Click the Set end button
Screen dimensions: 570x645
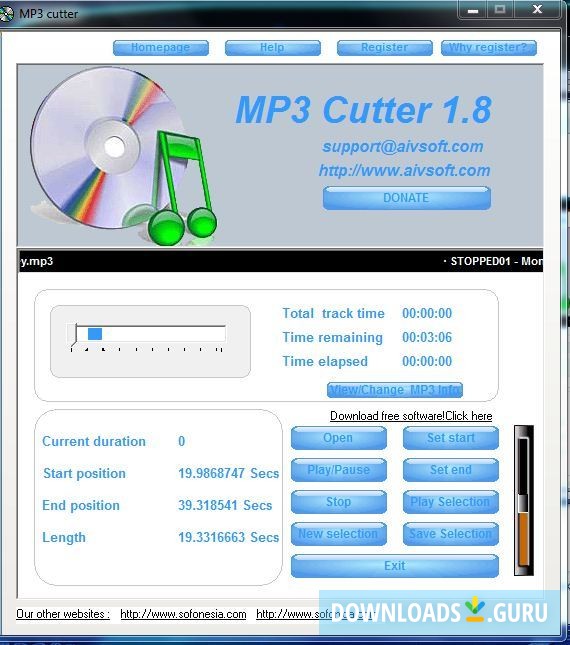point(451,470)
